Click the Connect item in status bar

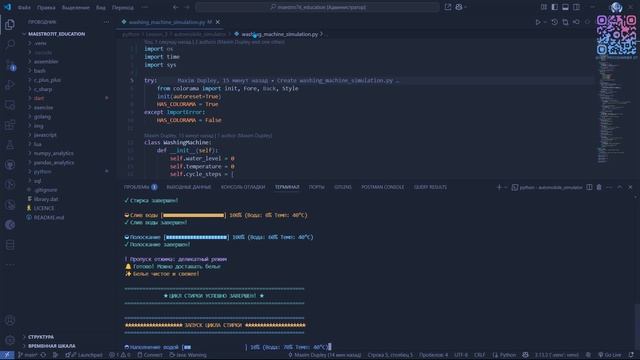coord(150,355)
